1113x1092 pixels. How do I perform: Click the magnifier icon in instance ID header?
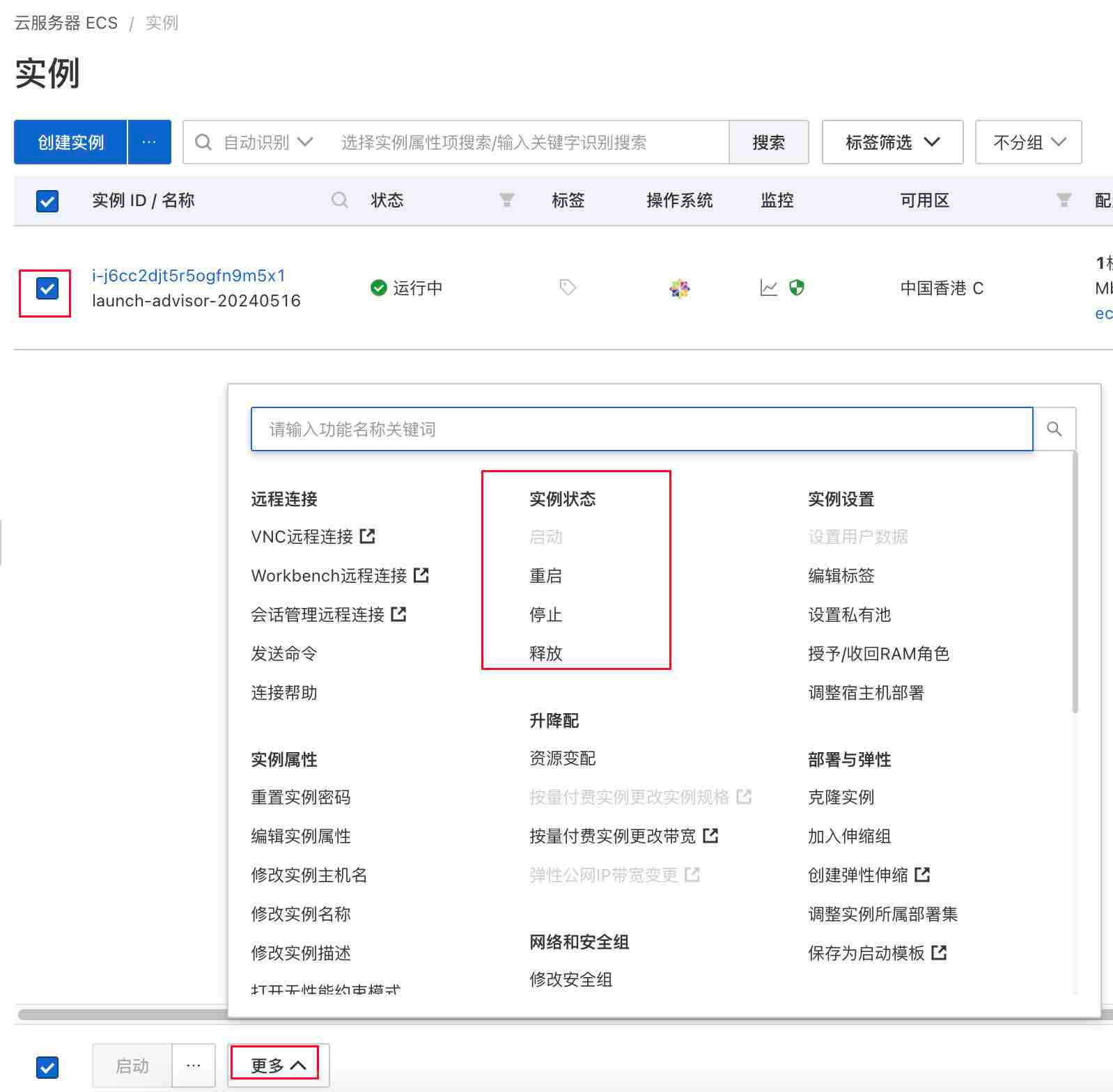pos(339,201)
